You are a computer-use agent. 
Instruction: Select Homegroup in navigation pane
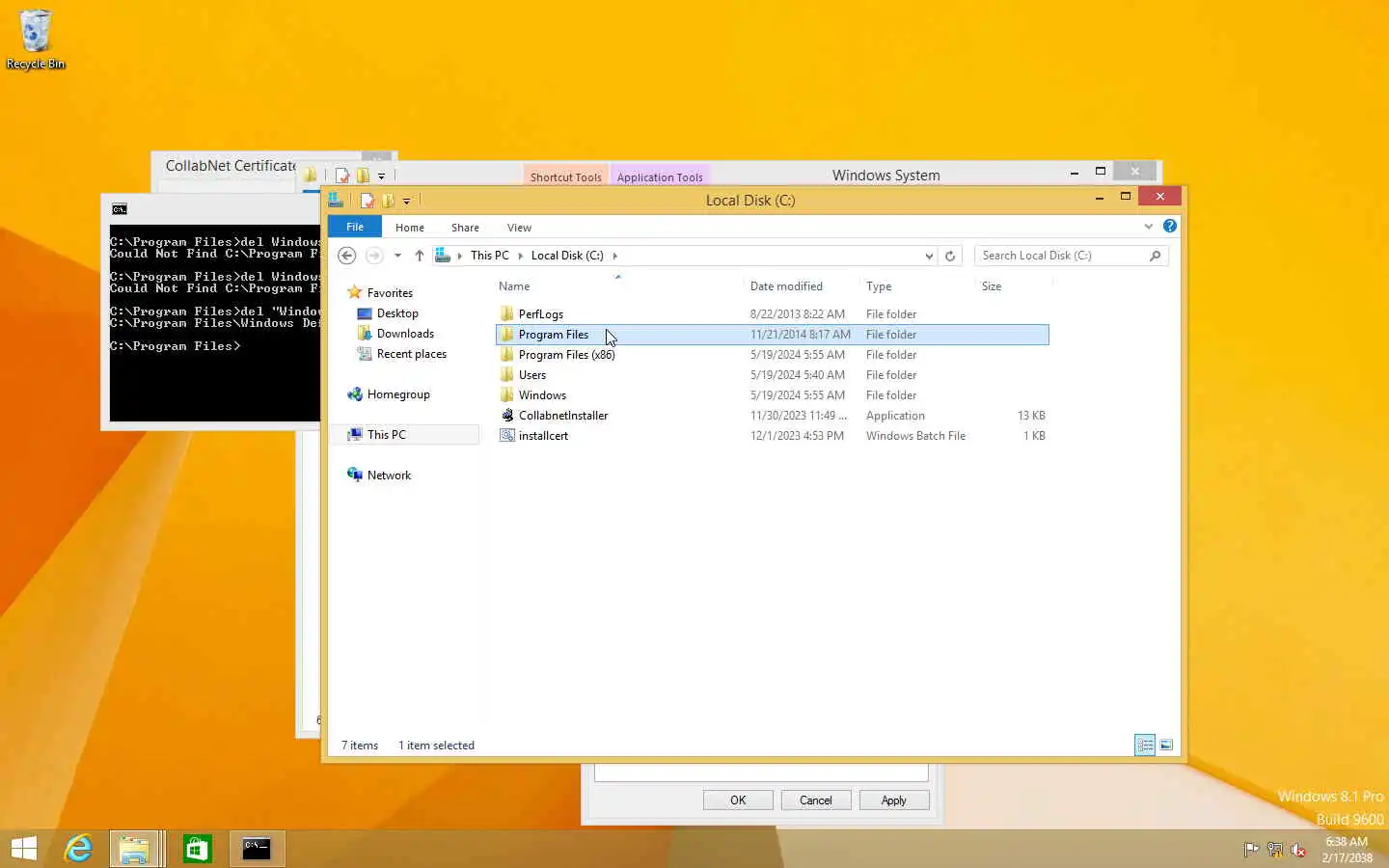point(398,394)
